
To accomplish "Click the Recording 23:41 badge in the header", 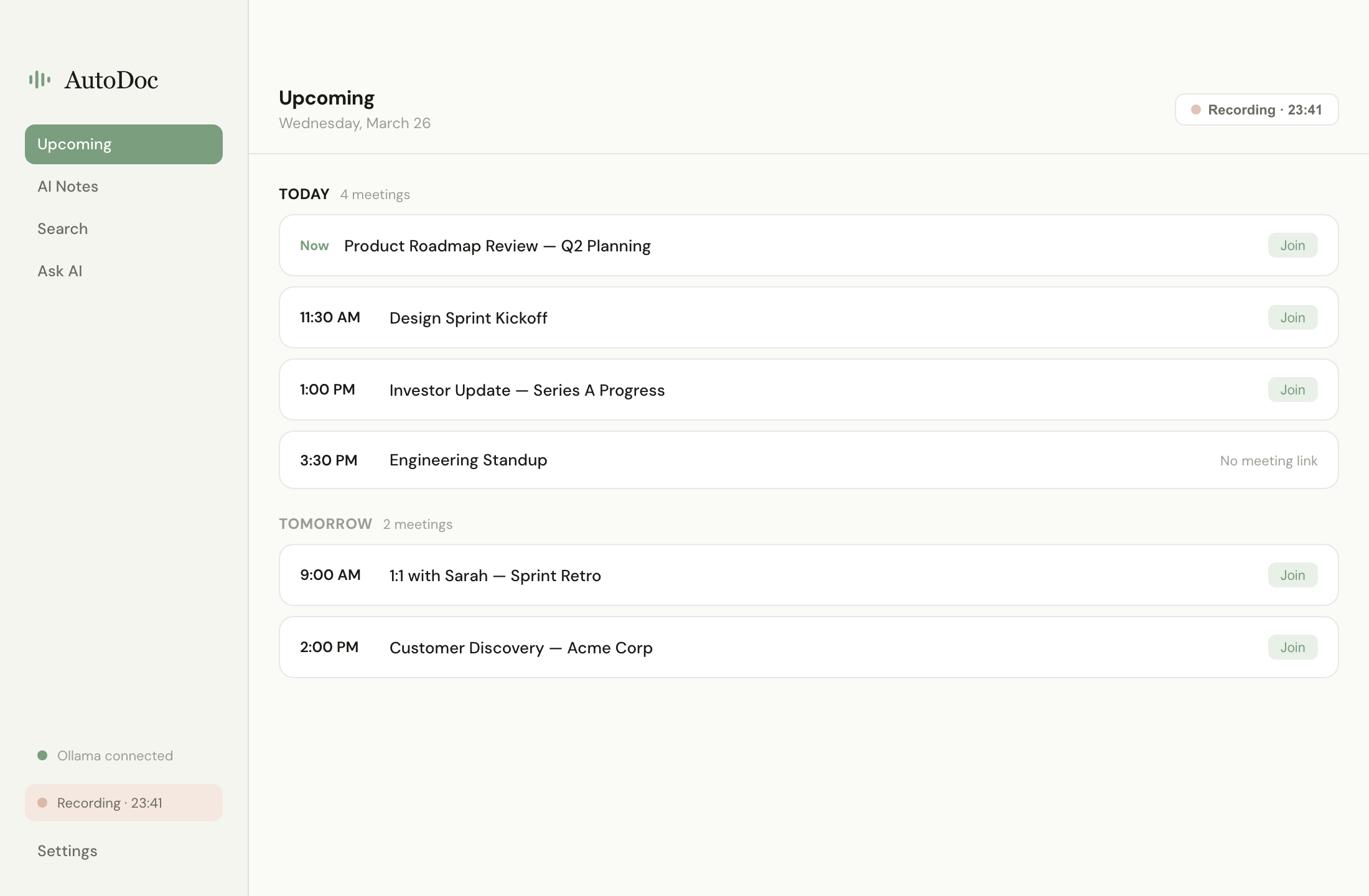I will (x=1256, y=110).
